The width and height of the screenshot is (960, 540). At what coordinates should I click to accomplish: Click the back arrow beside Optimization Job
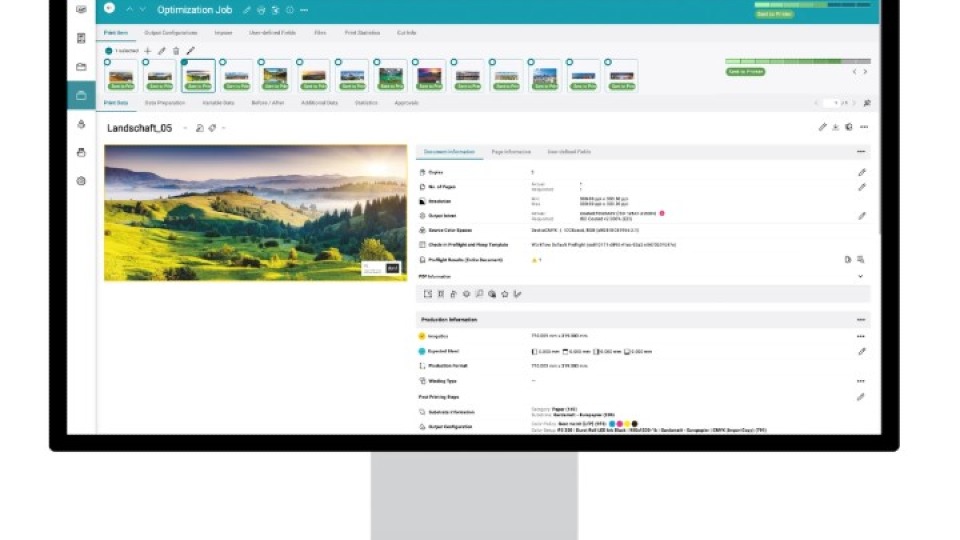click(x=108, y=10)
